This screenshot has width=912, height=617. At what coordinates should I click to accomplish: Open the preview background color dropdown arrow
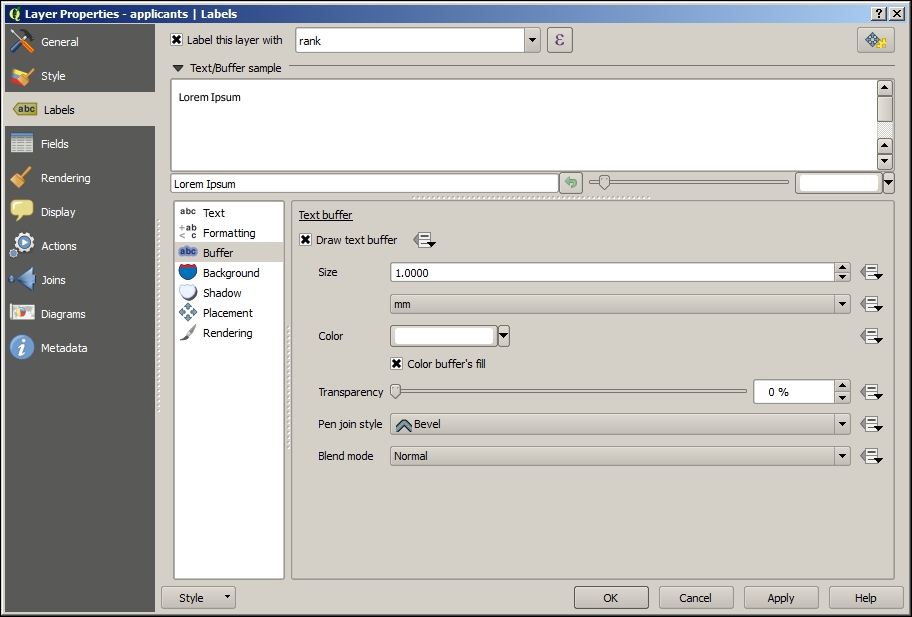click(x=888, y=183)
